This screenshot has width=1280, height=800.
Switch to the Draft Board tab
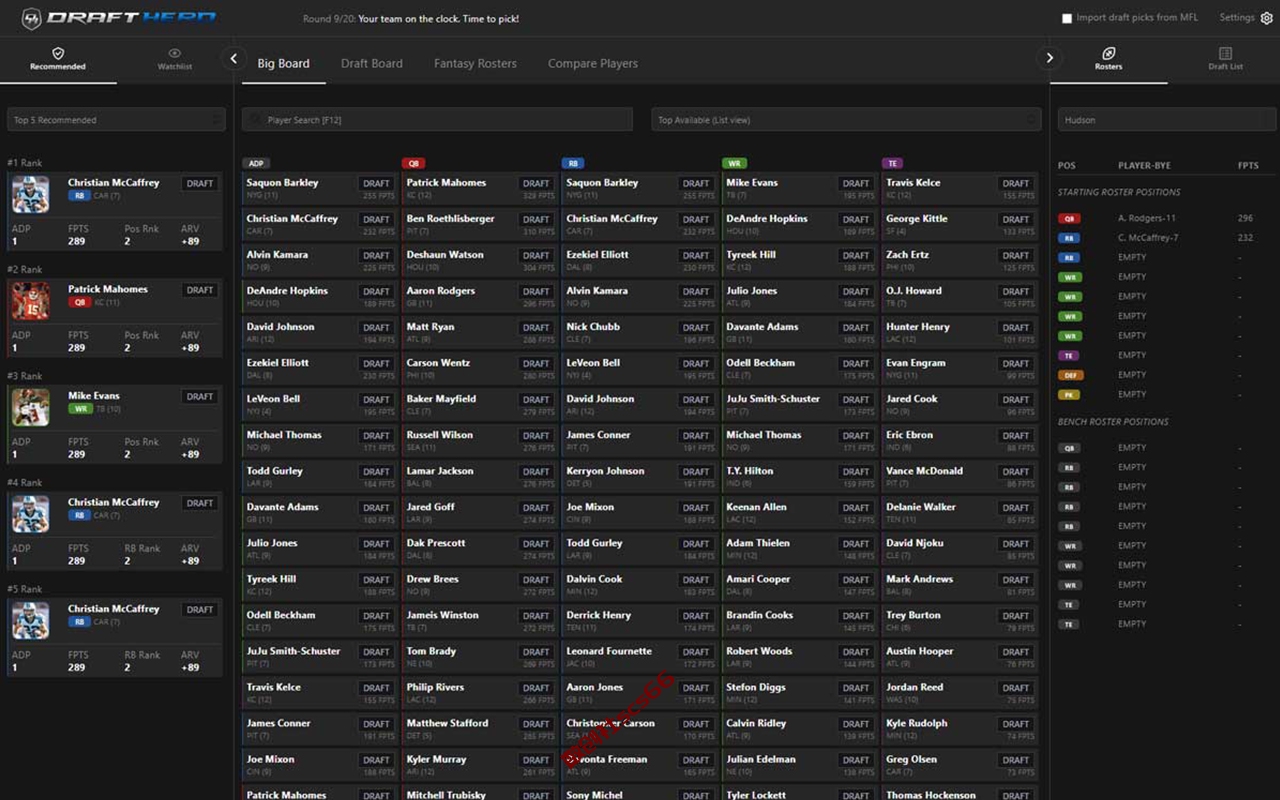coord(372,63)
